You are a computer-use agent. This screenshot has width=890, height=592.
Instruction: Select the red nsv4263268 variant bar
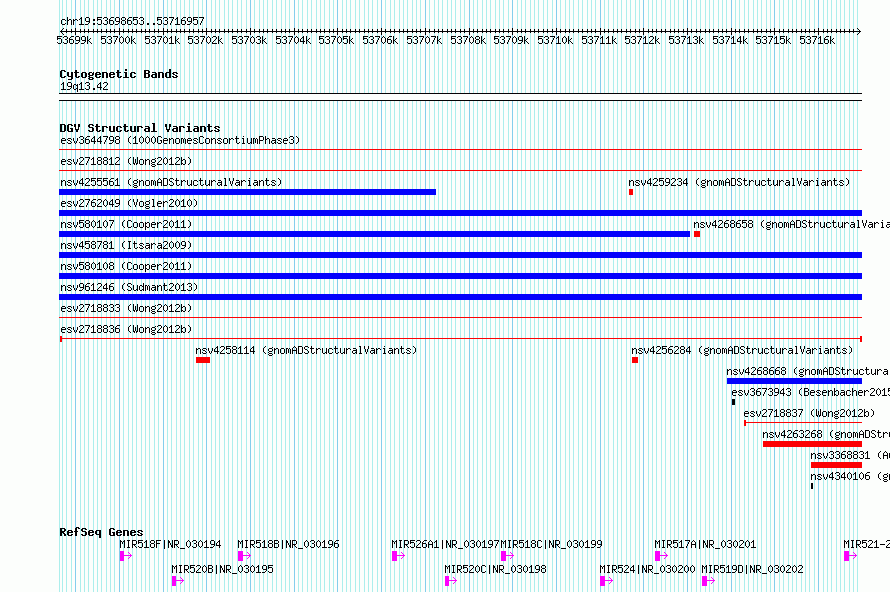[812, 444]
